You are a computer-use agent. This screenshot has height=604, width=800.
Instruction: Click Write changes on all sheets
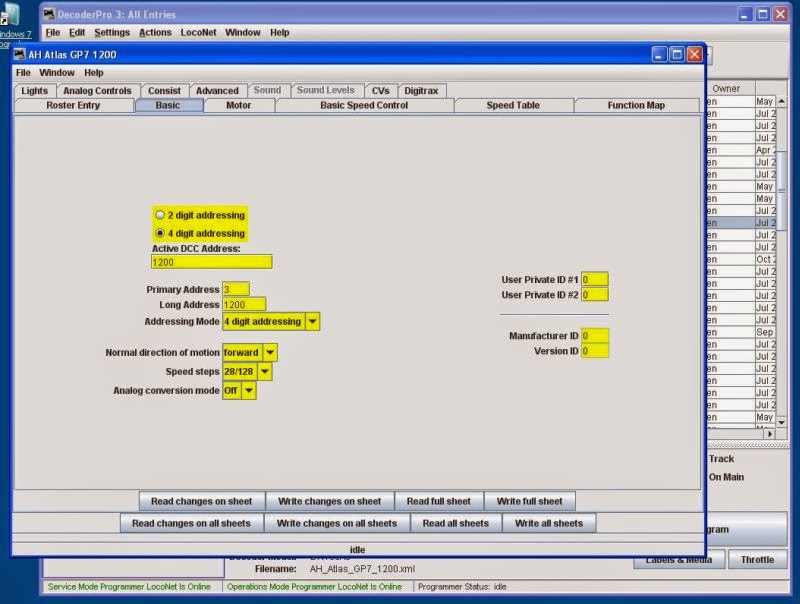point(337,523)
